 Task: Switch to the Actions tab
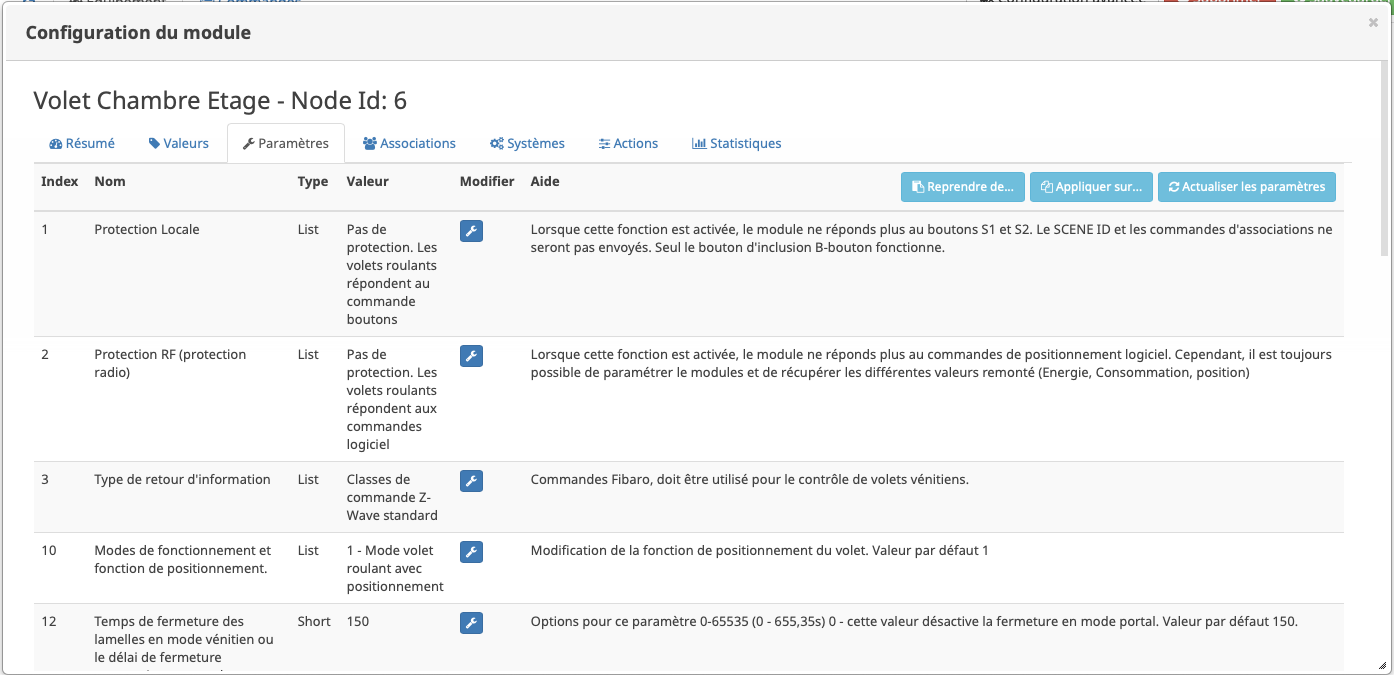tap(628, 143)
